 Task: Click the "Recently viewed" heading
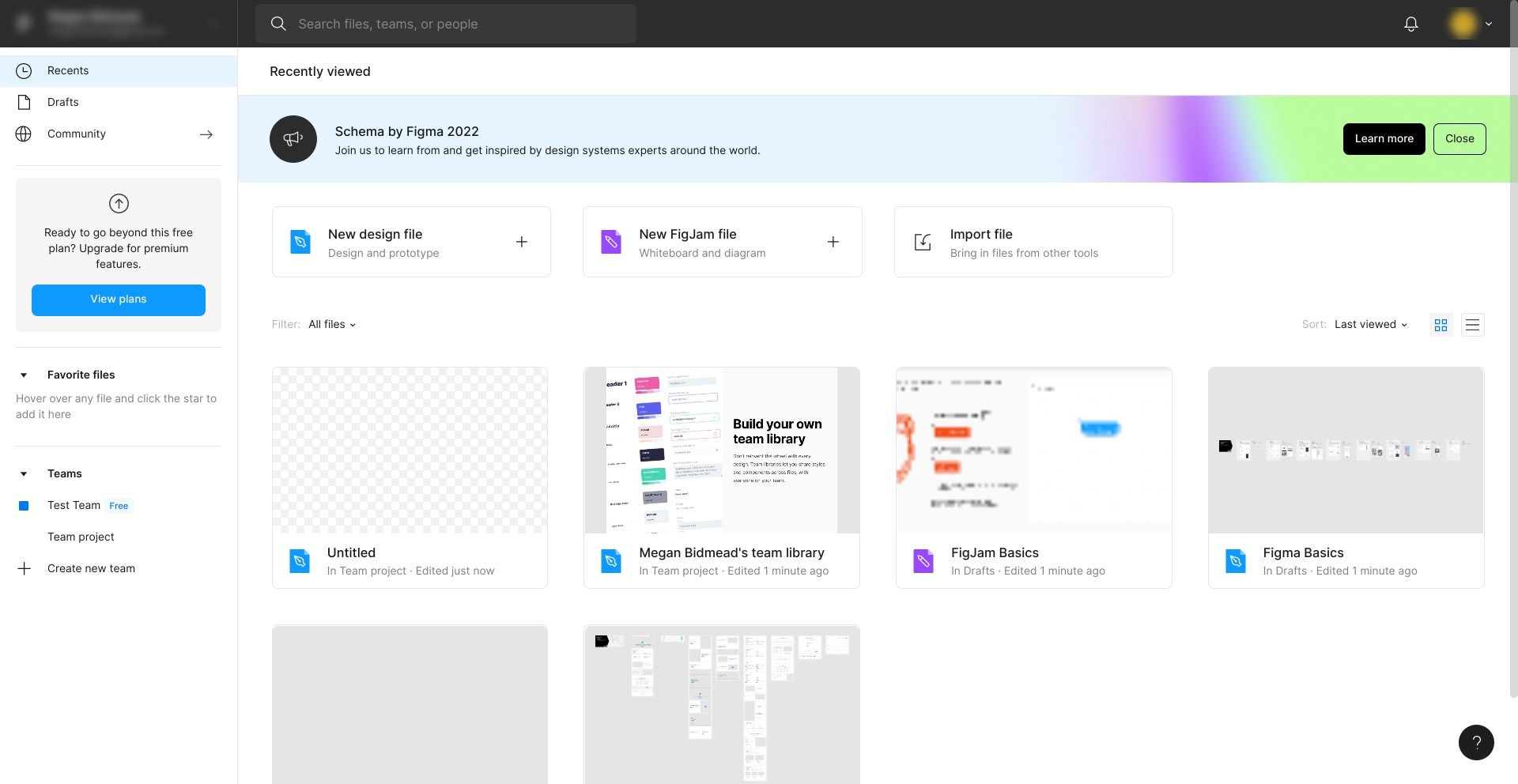coord(320,72)
